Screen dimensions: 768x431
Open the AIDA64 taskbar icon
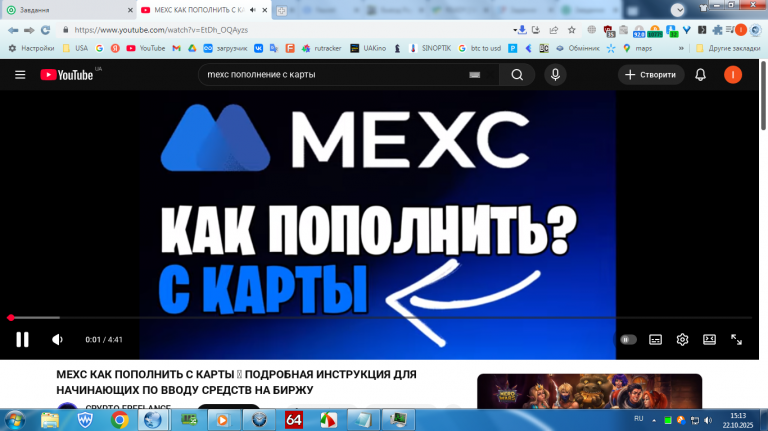pyautogui.click(x=293, y=420)
